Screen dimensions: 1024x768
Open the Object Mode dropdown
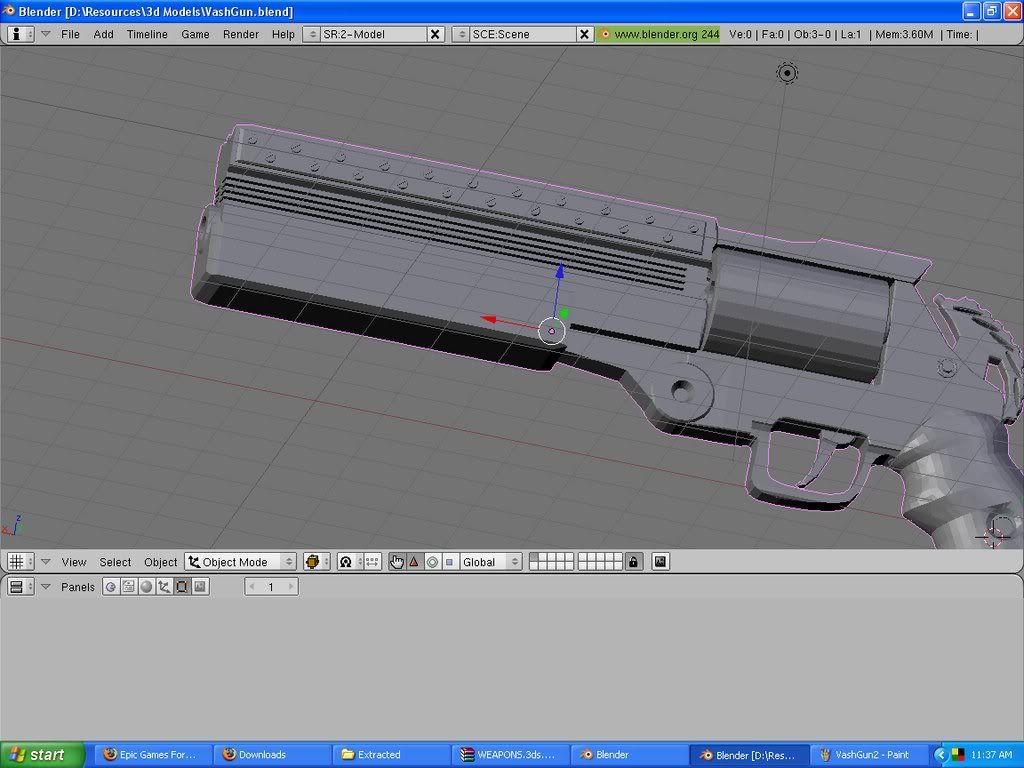241,562
